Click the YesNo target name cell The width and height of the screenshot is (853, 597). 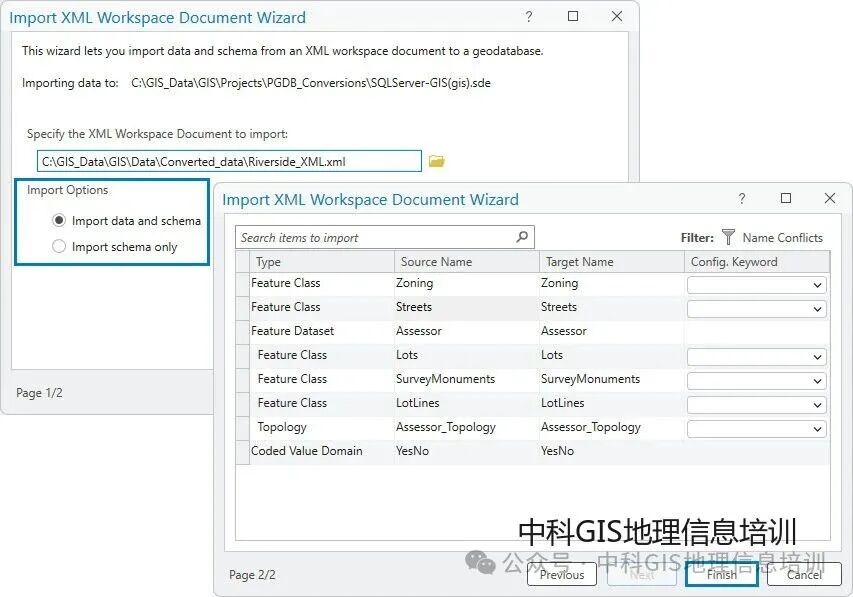(x=611, y=451)
